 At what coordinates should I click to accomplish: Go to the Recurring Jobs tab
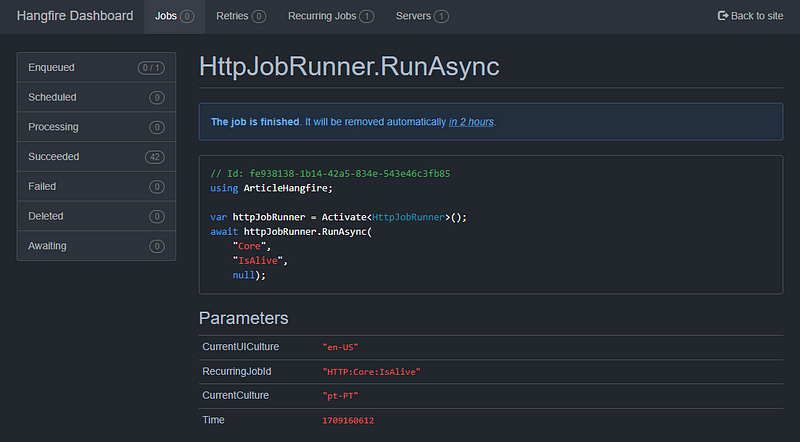pos(331,16)
